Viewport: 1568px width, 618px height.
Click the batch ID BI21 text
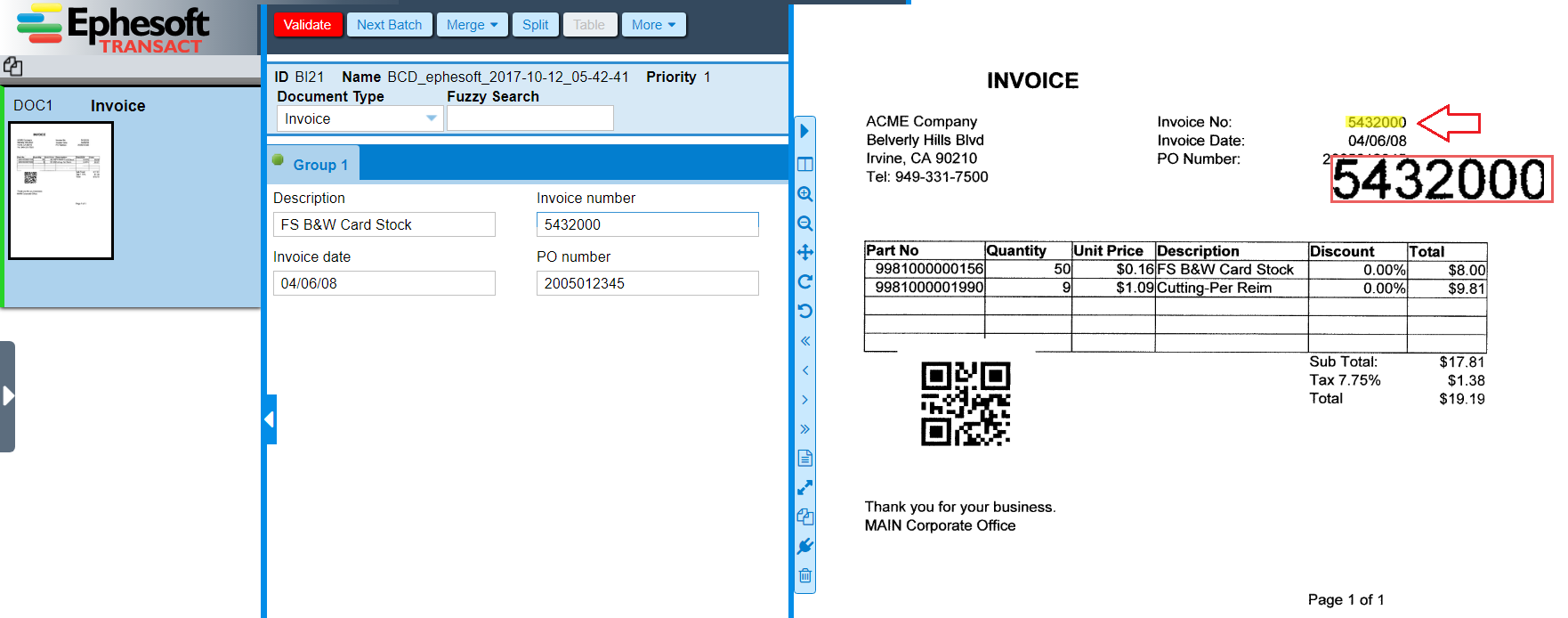click(310, 77)
